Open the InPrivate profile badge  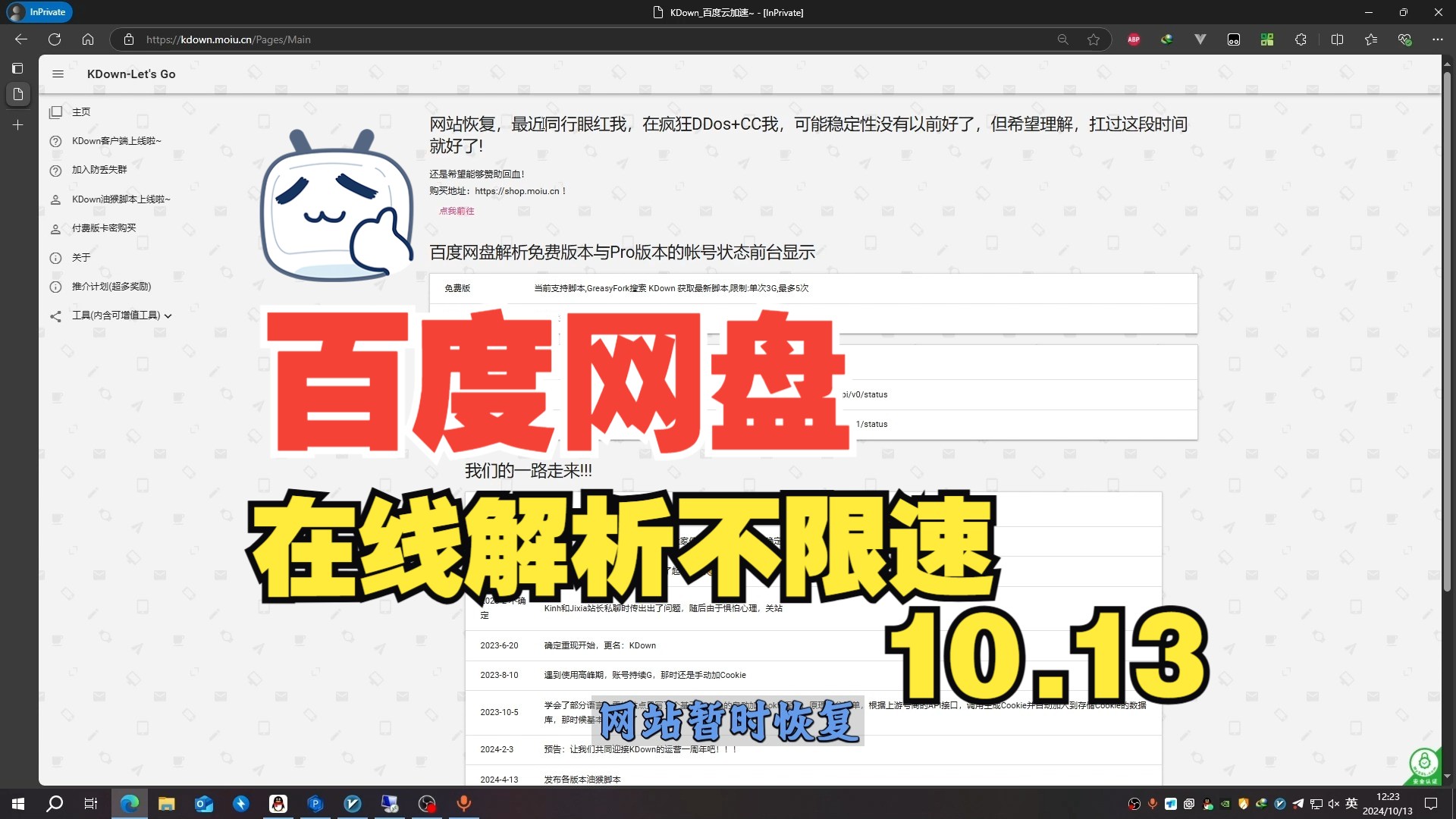(39, 12)
